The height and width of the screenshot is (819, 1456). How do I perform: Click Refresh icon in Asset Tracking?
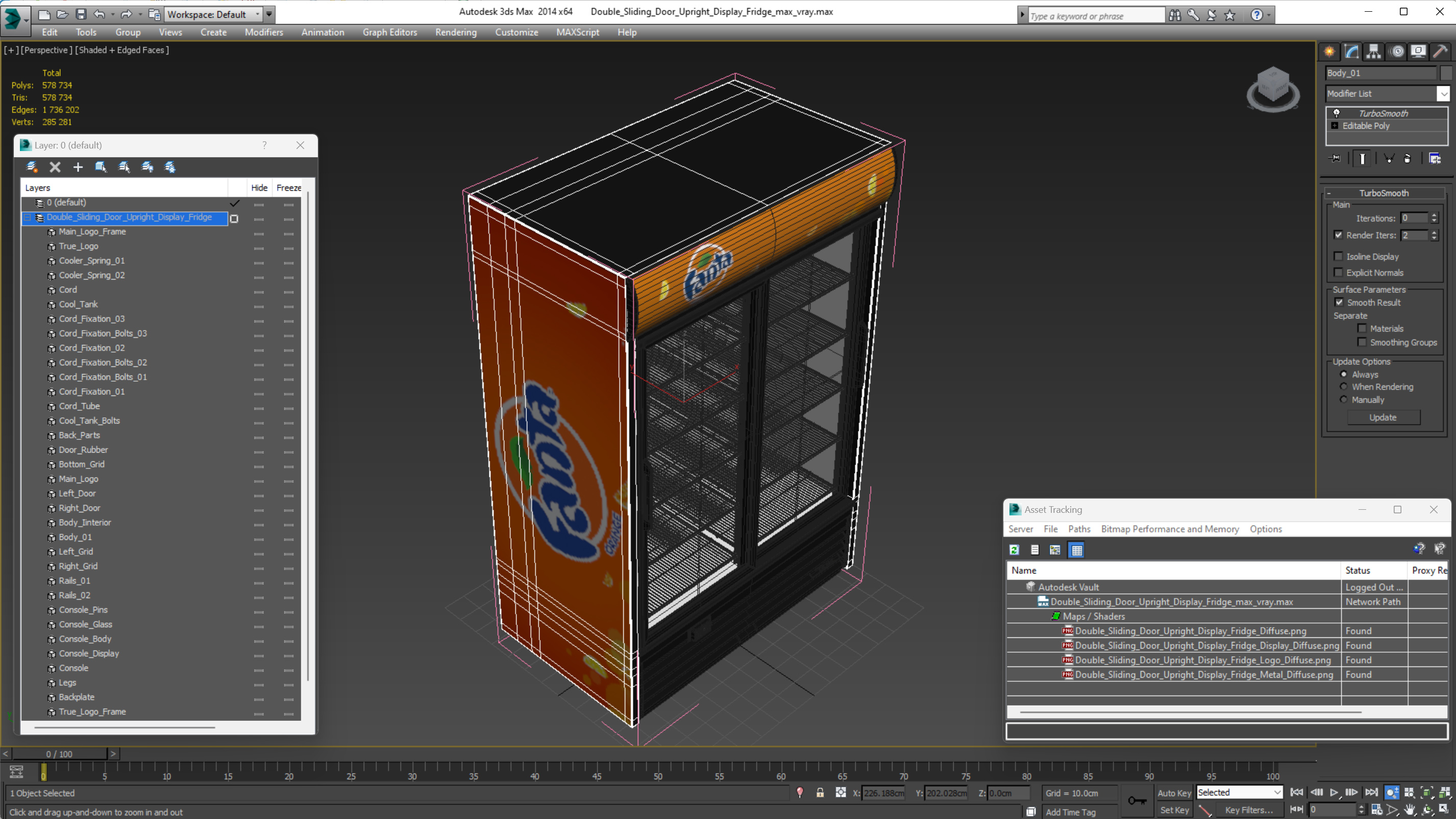tap(1014, 550)
